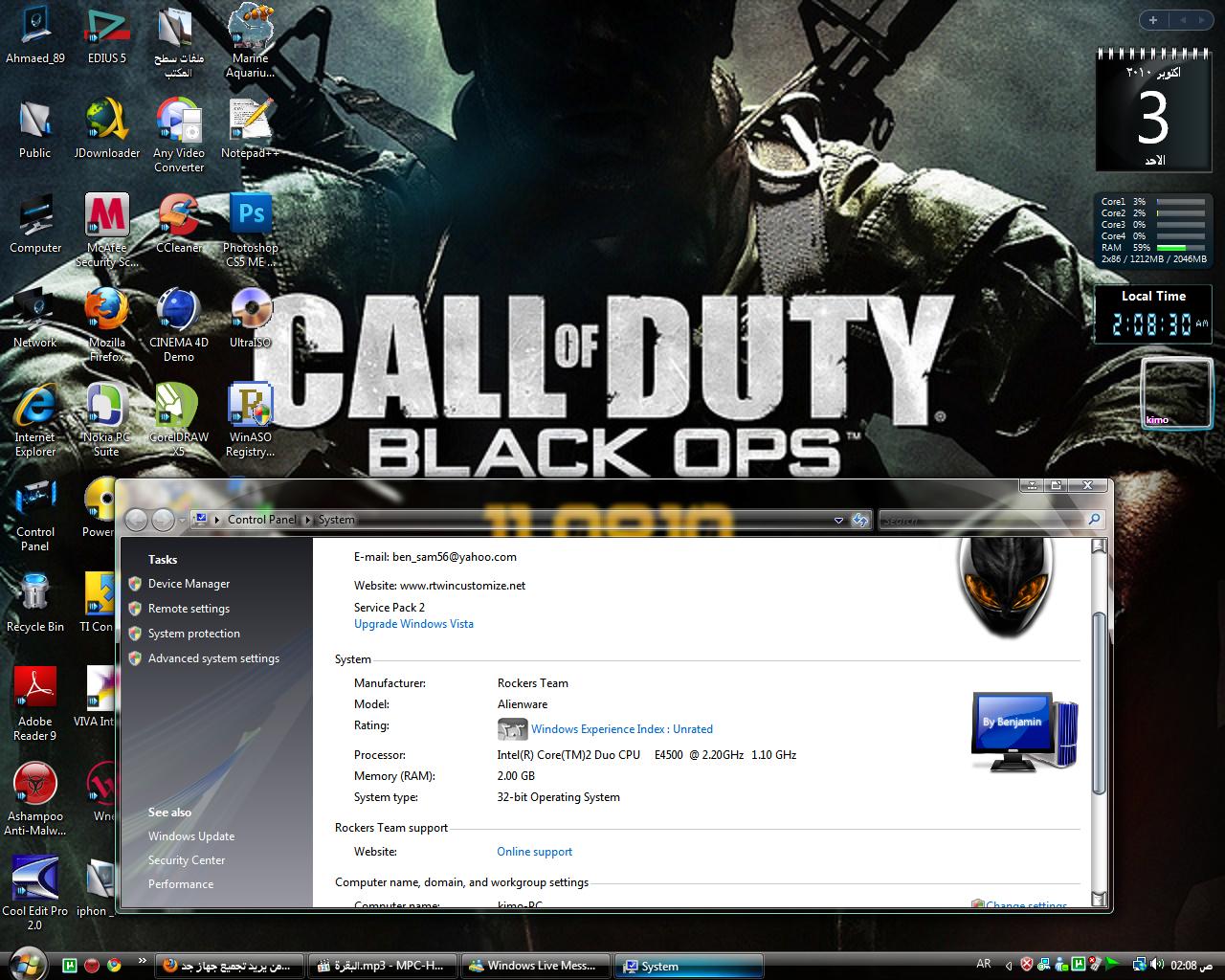Screen dimensions: 1225x980
Task: Open the Marine Aquarium desktop icon
Action: [250, 42]
